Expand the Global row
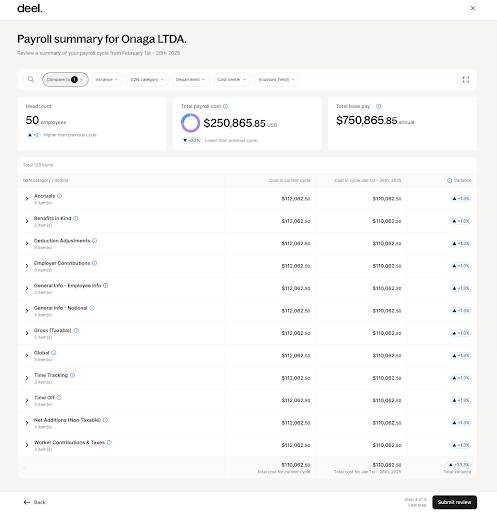Viewport: 497px width, 512px height. click(x=27, y=355)
